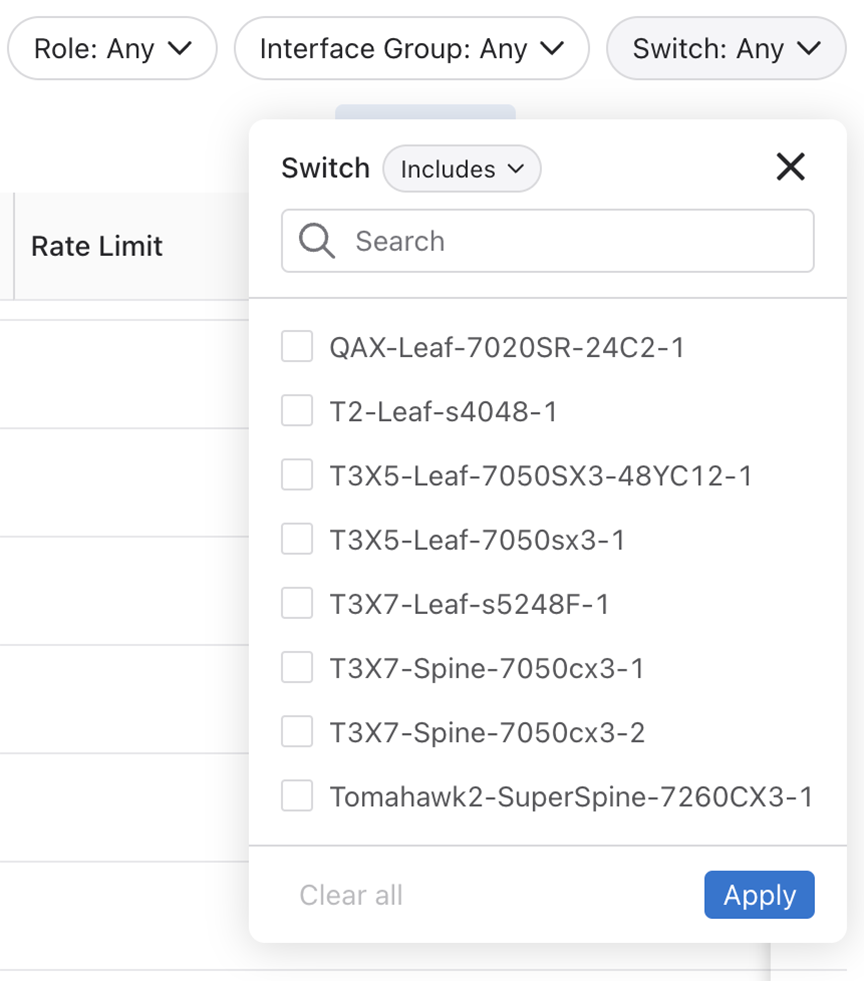
Task: Select the T3X7-Spine-7050cx3-2 checkbox
Action: coord(297,732)
